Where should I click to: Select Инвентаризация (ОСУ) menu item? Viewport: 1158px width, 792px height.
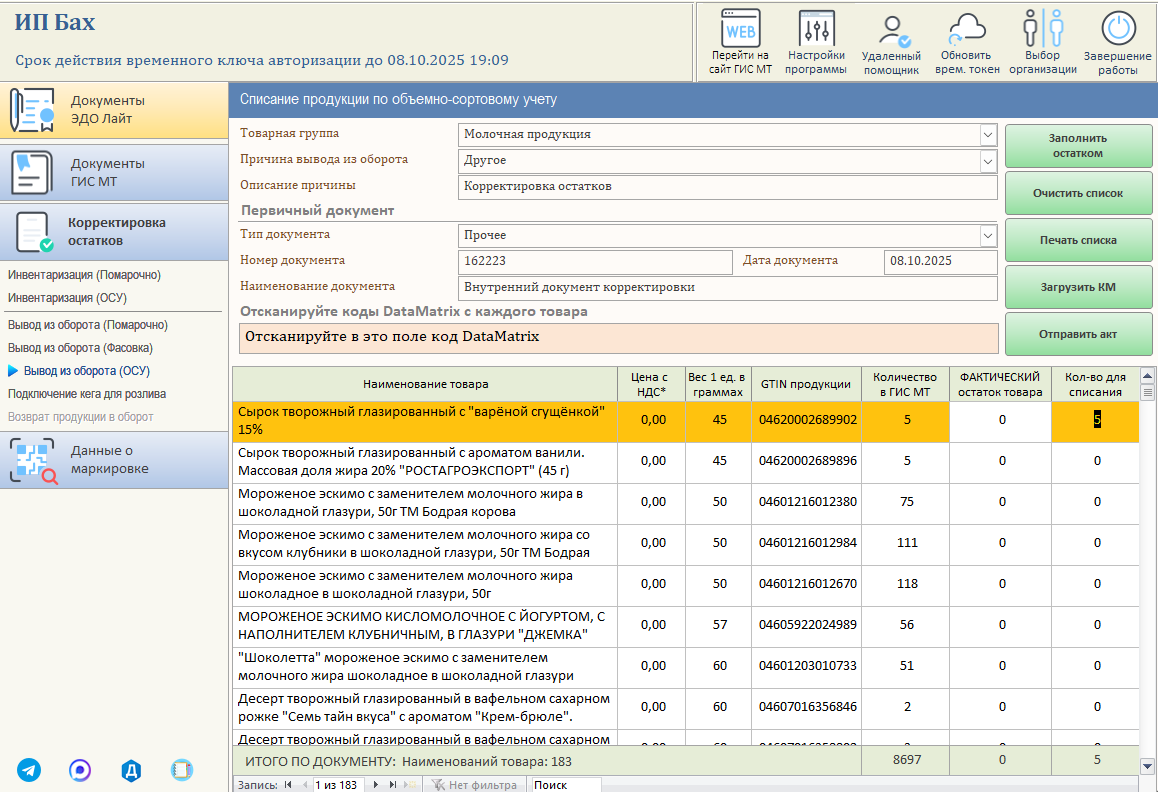[x=67, y=298]
